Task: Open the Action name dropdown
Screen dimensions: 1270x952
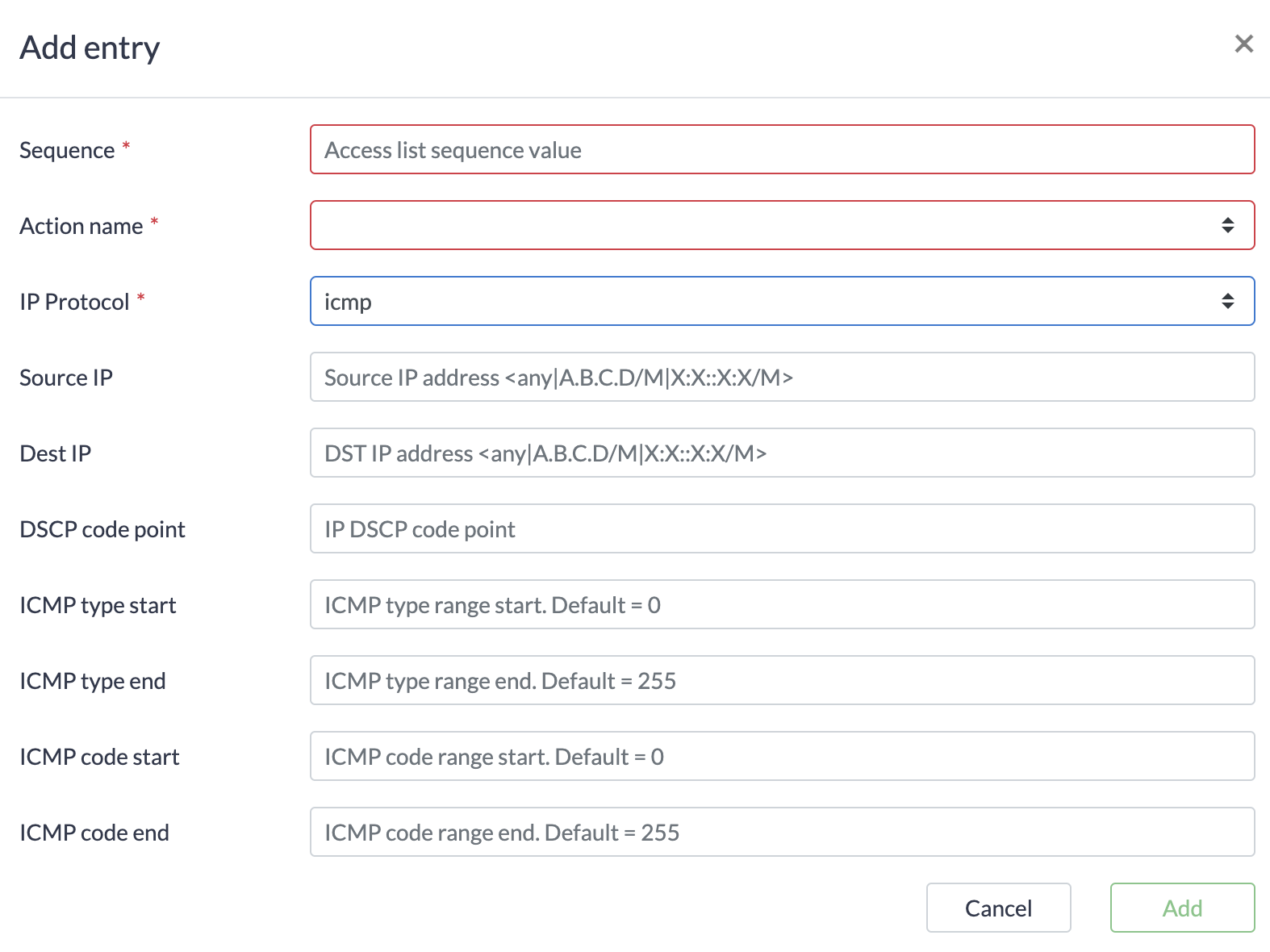Action: pos(781,226)
